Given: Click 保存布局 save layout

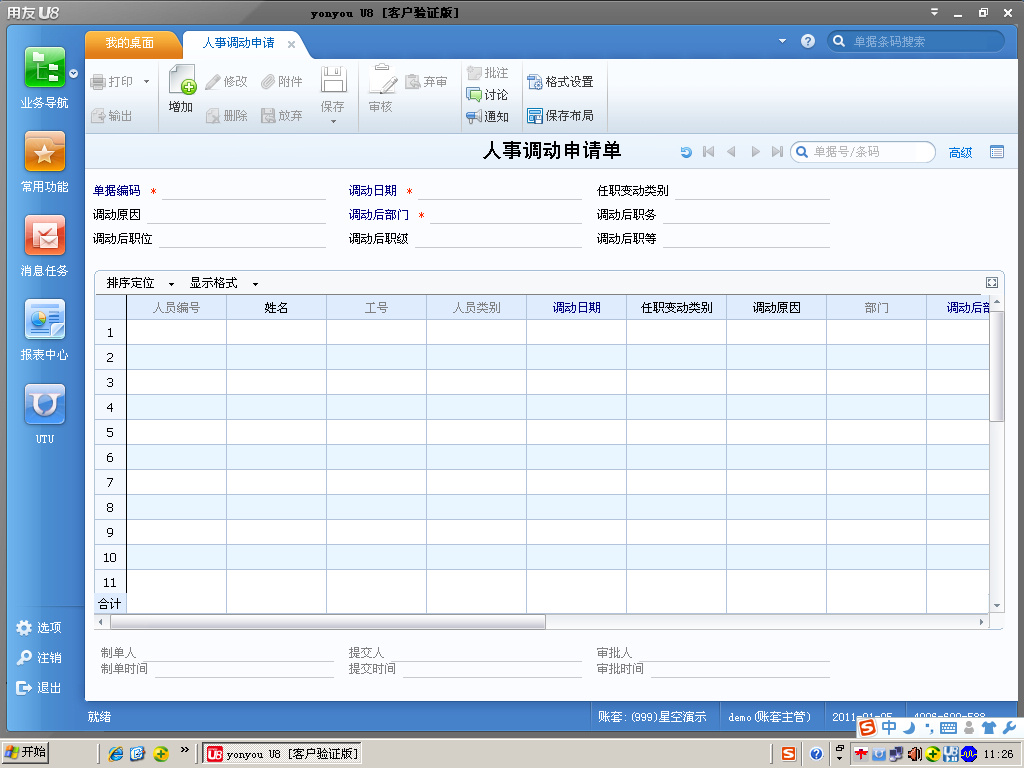Looking at the screenshot, I should pyautogui.click(x=560, y=116).
